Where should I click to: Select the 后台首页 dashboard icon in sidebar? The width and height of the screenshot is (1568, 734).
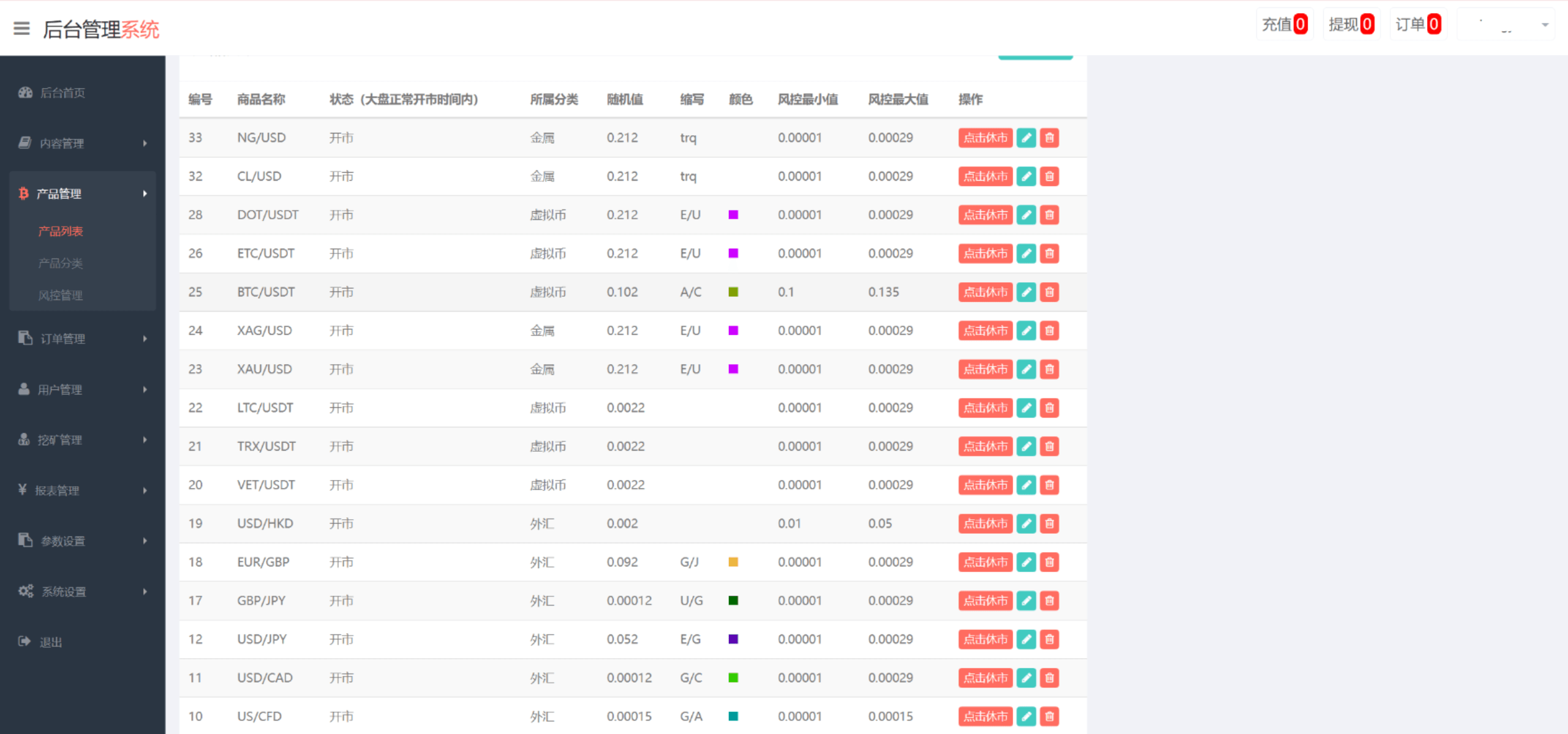[x=24, y=92]
